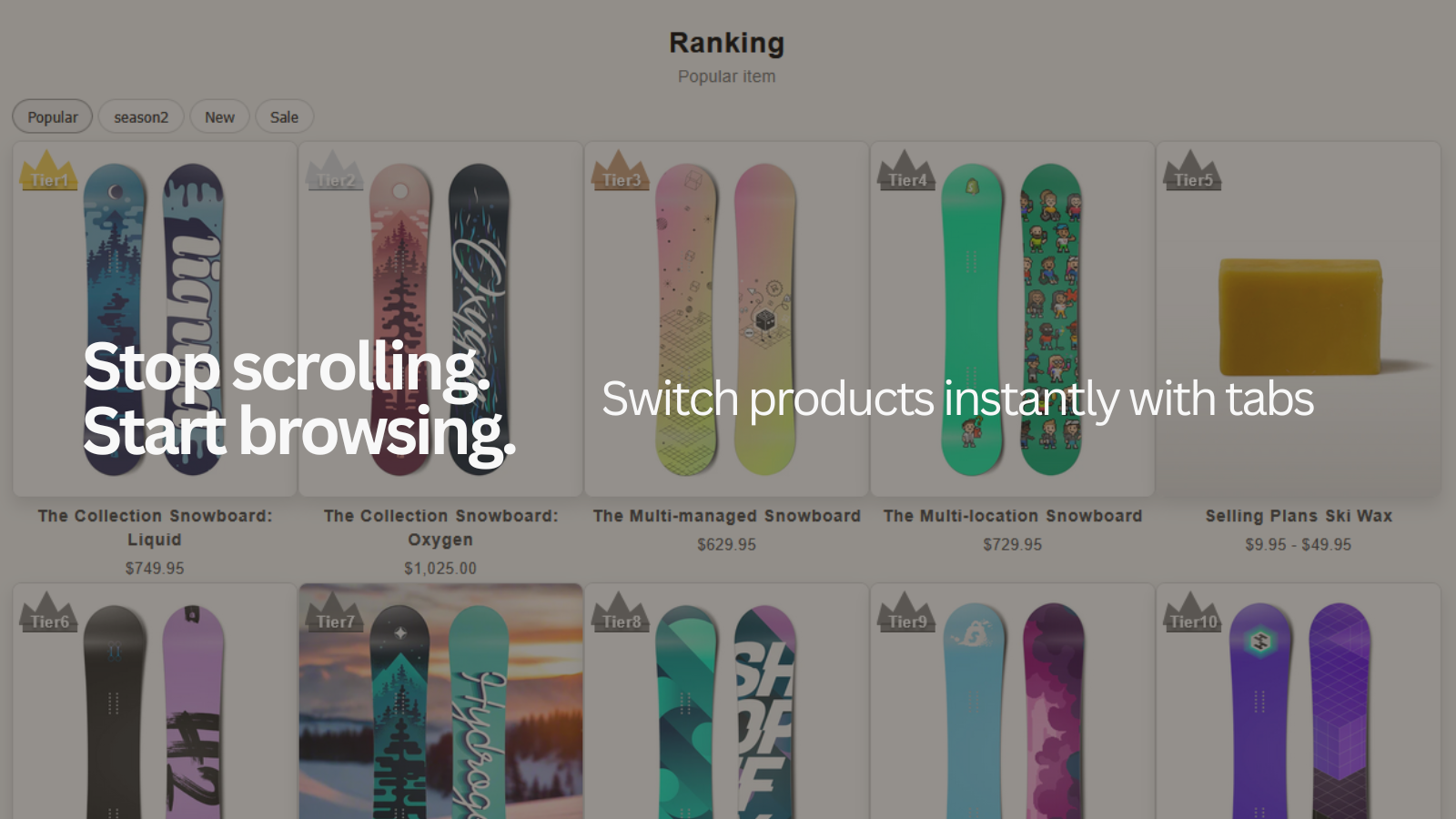Viewport: 1456px width, 819px height.
Task: Switch to the Popular tab
Action: (52, 116)
